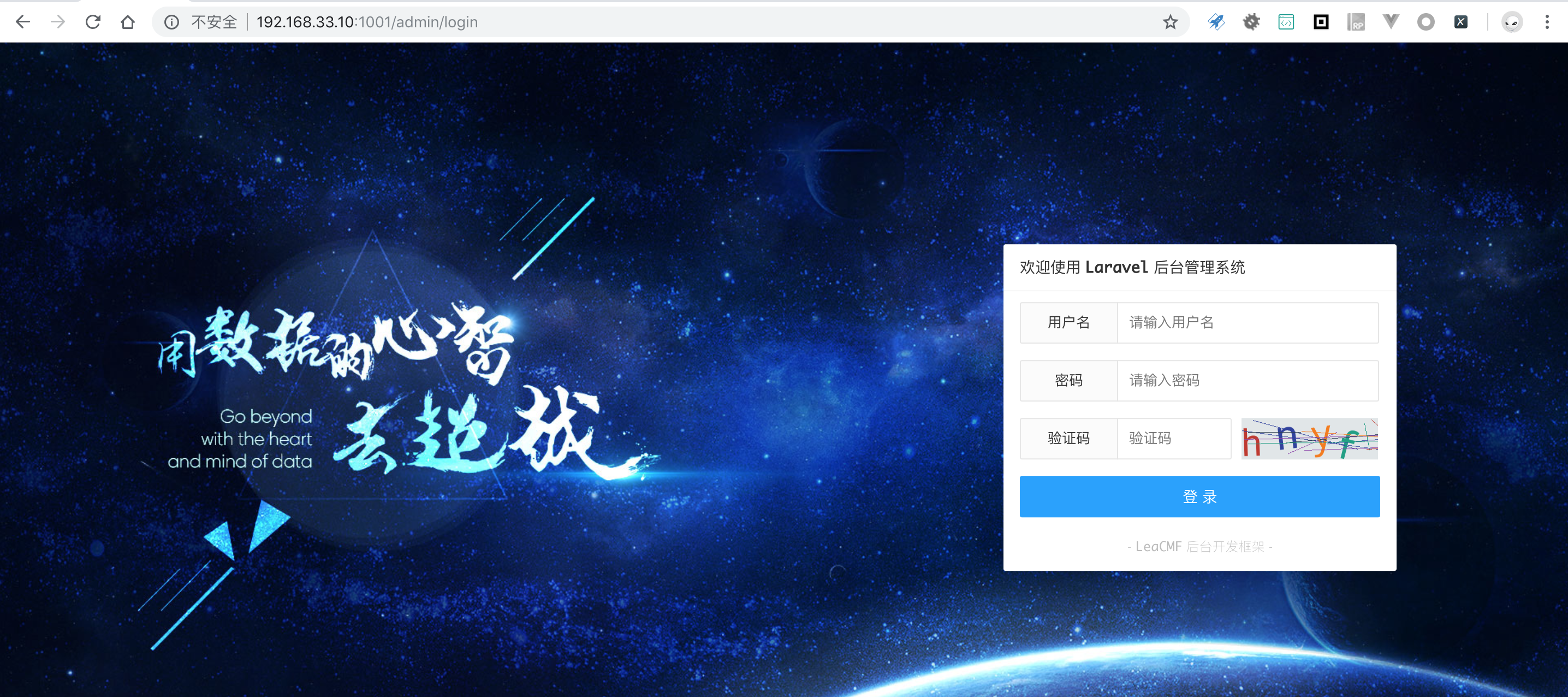Image resolution: width=1568 pixels, height=697 pixels.
Task: Go to the browser home page
Action: pyautogui.click(x=127, y=22)
